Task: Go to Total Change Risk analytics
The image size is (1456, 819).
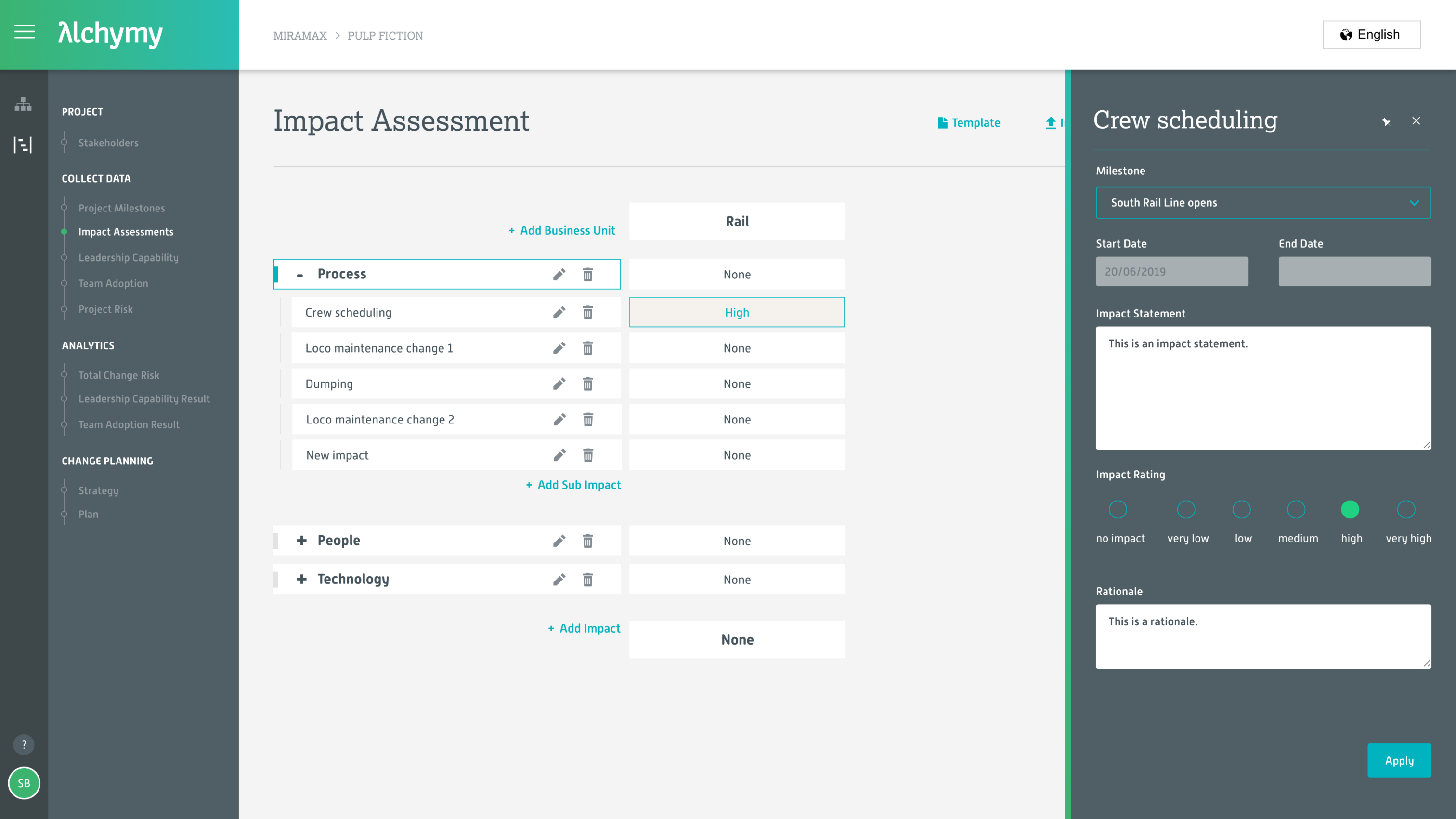Action: [119, 375]
